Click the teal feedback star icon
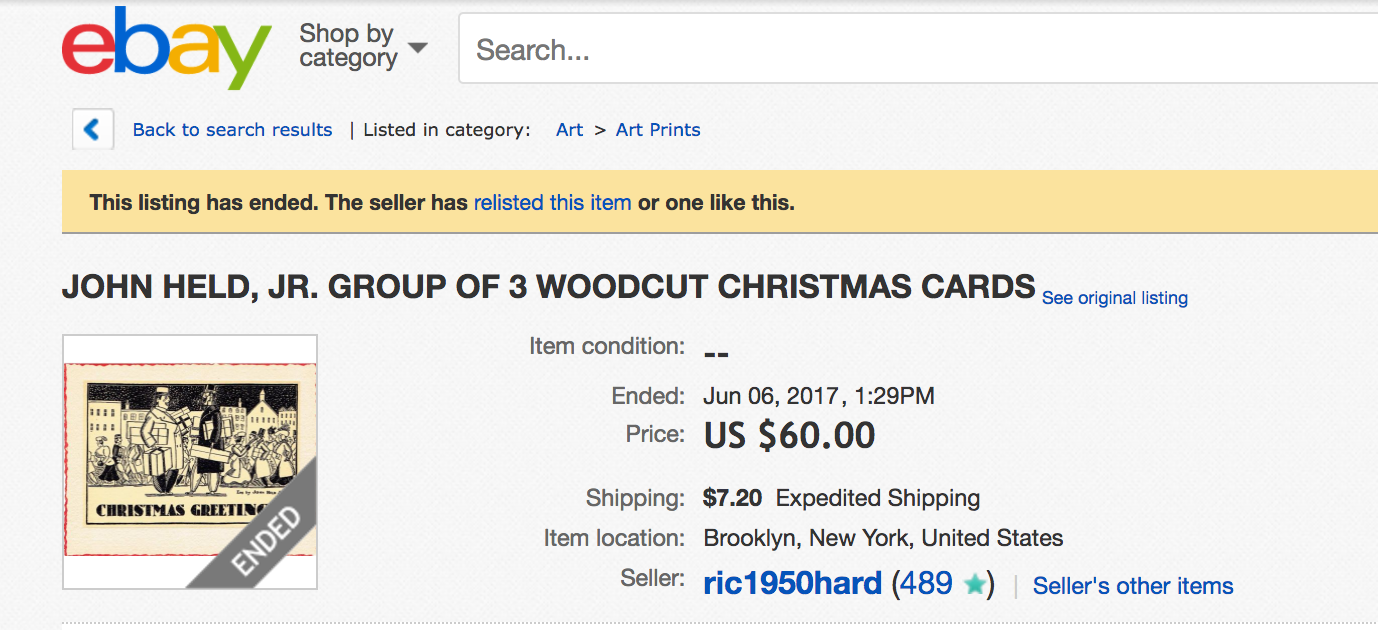 [x=974, y=585]
